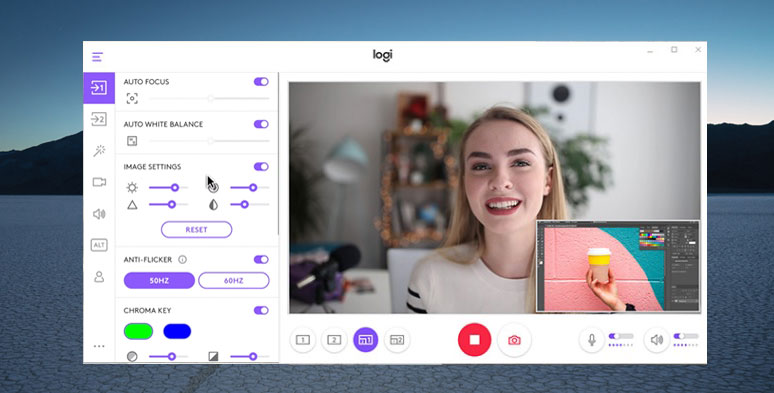The width and height of the screenshot is (774, 393).
Task: Click the sharpness slider
Action: 168,204
